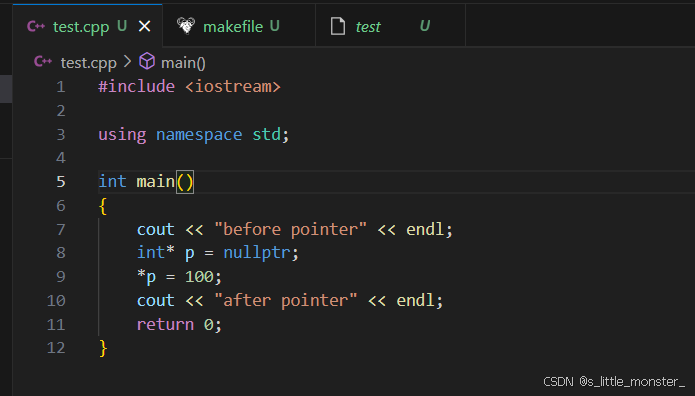Image resolution: width=695 pixels, height=396 pixels.
Task: Click the main() symbol cube icon
Action: click(x=147, y=61)
